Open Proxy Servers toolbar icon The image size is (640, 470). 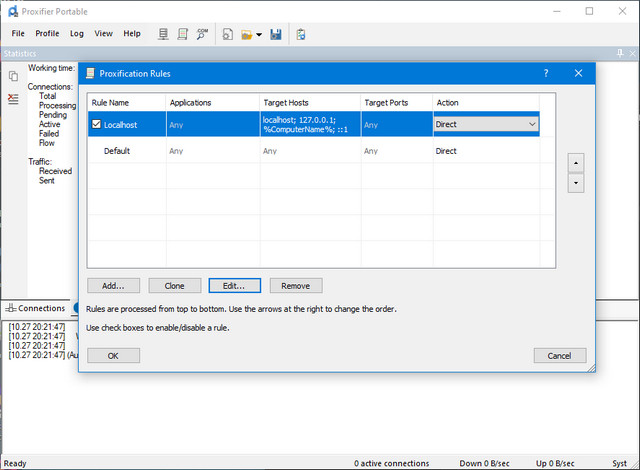[x=163, y=34]
